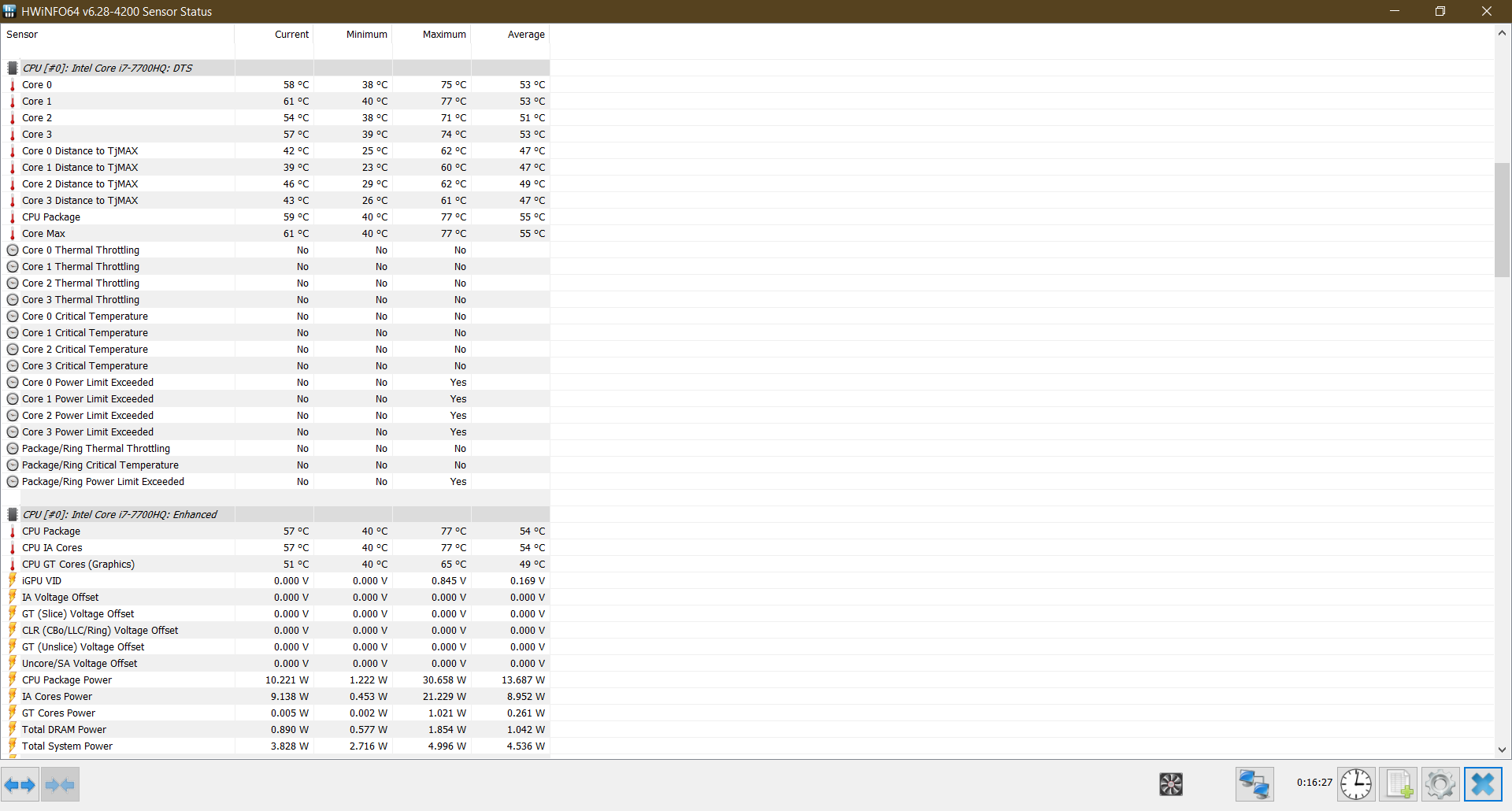Select Core 1 Thermal Throttling row

(x=276, y=267)
